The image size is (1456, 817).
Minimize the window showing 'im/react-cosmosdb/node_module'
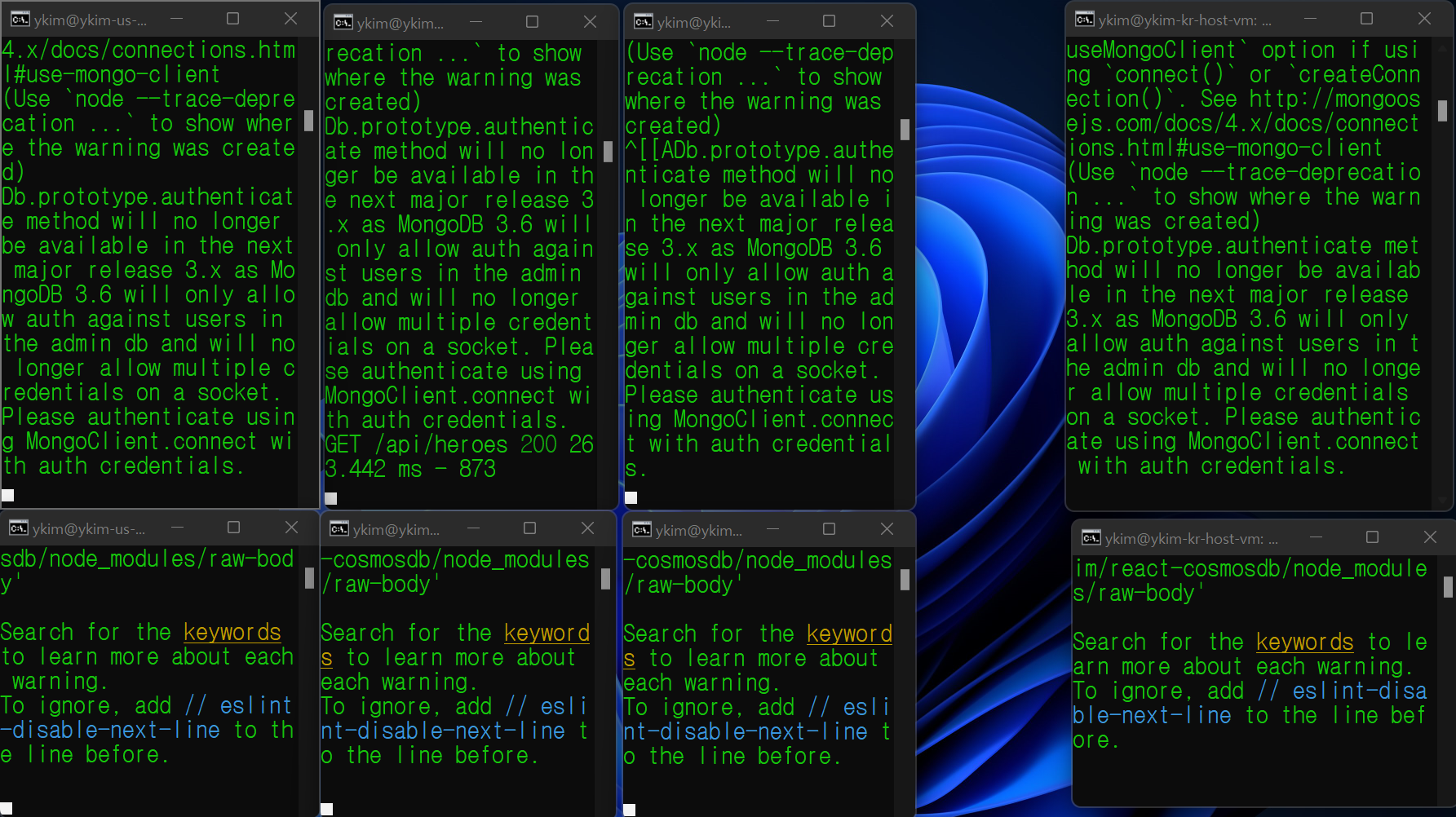pos(1316,537)
